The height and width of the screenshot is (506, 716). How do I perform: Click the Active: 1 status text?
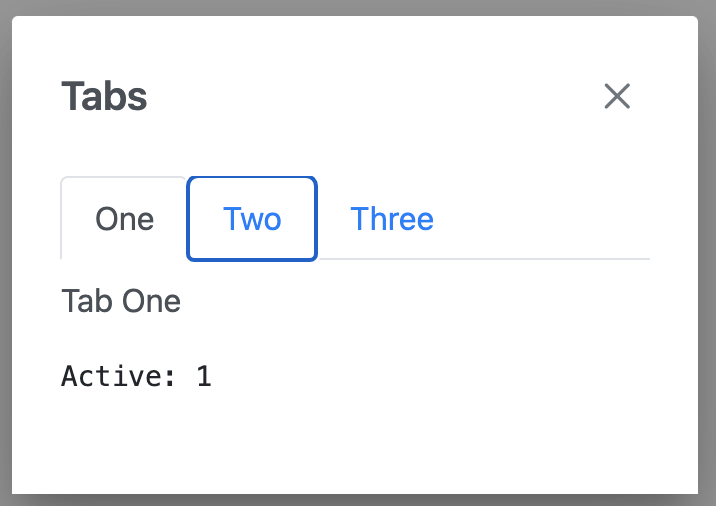coord(136,376)
